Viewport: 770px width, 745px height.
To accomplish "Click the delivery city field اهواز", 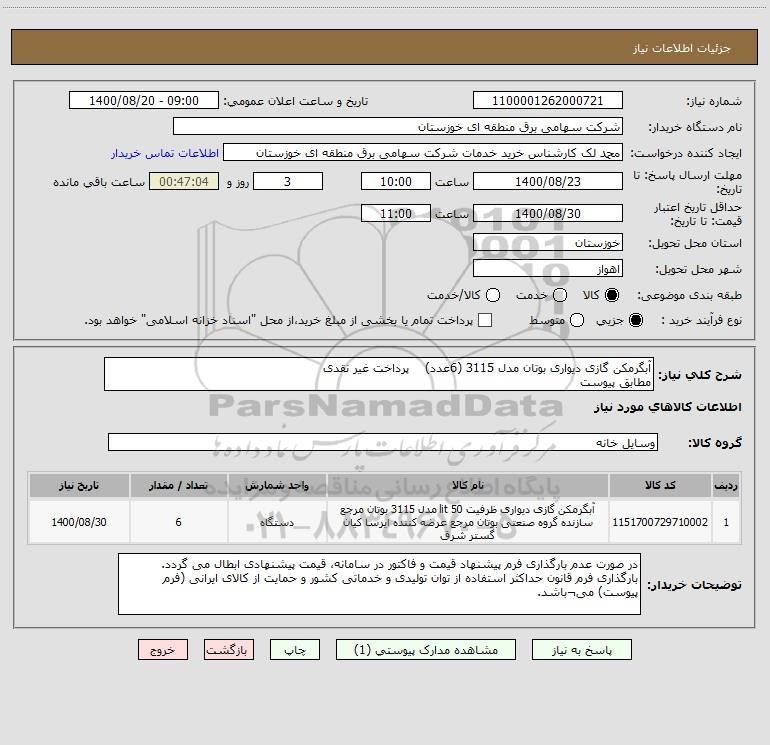I will click(x=548, y=269).
